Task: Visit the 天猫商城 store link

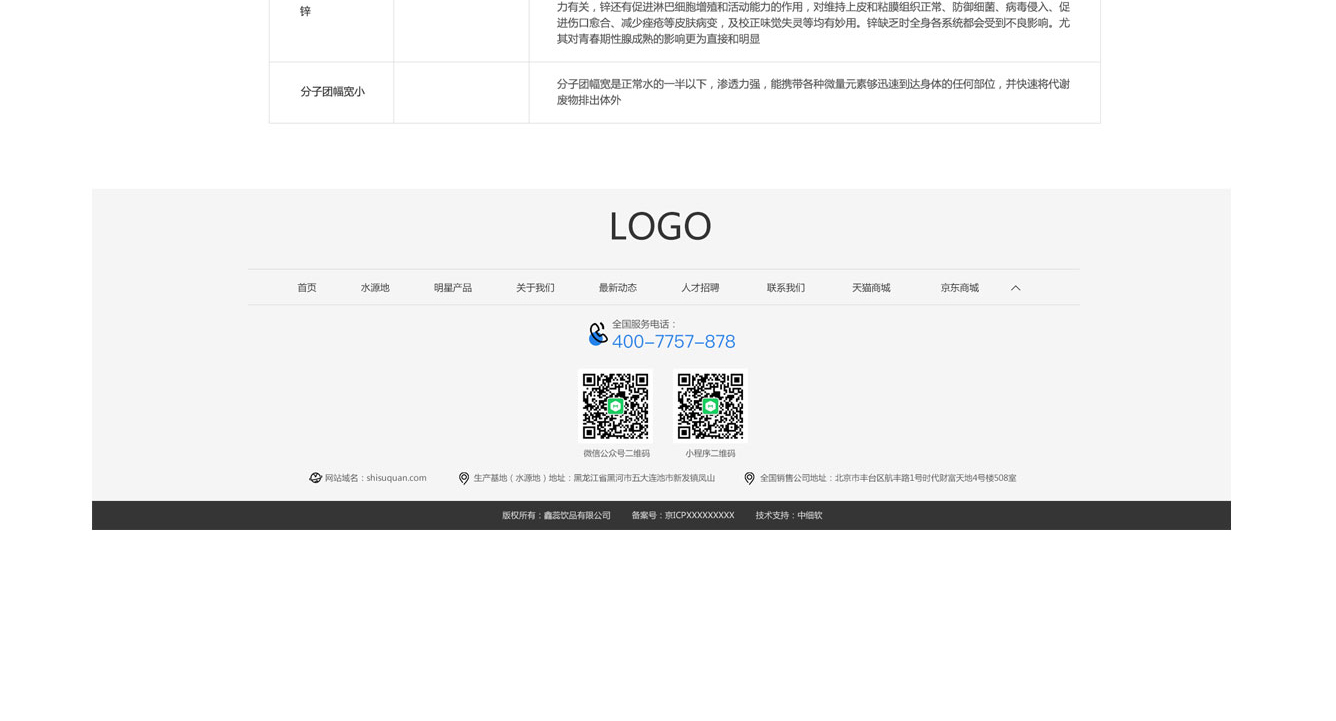Action: (x=871, y=288)
